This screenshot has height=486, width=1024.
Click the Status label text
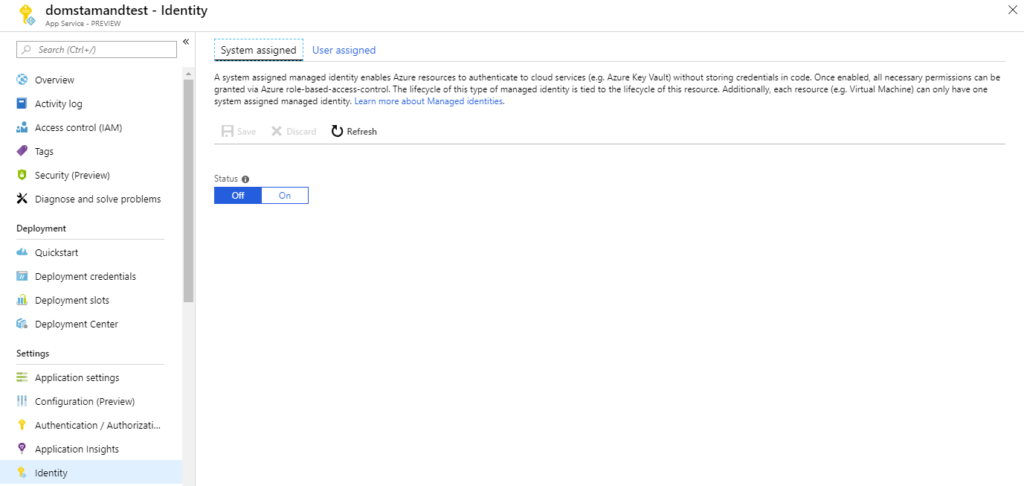[x=226, y=179]
